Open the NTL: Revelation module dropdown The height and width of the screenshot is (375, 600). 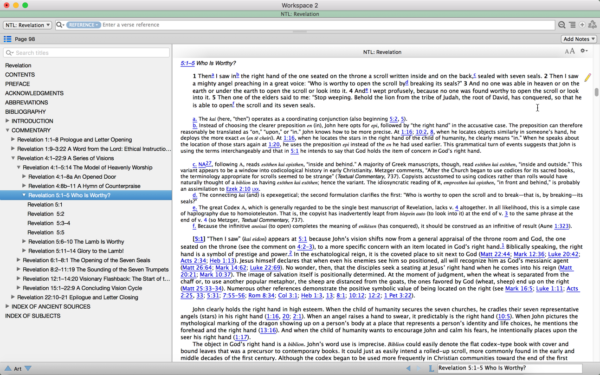coord(27,25)
